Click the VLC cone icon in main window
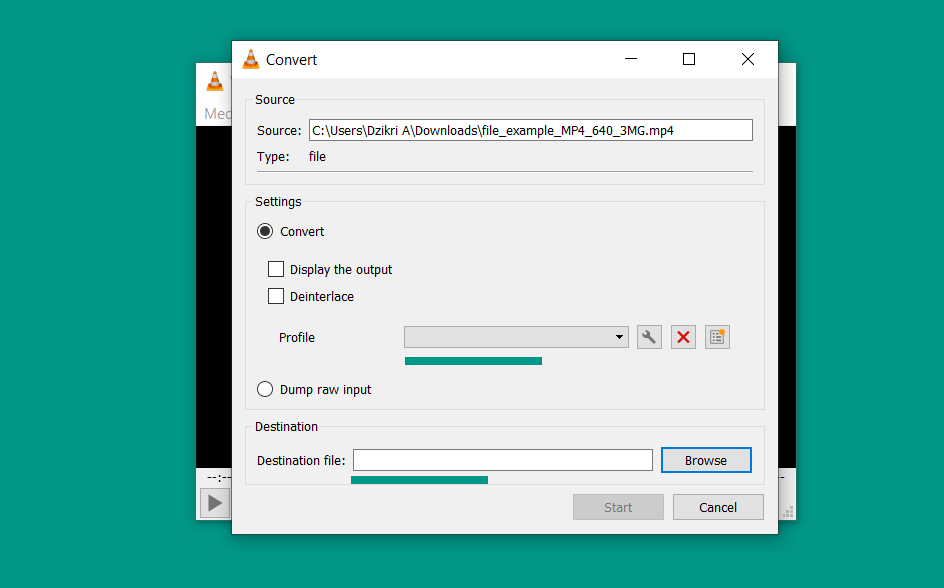Viewport: 944px width, 588px height. point(215,81)
